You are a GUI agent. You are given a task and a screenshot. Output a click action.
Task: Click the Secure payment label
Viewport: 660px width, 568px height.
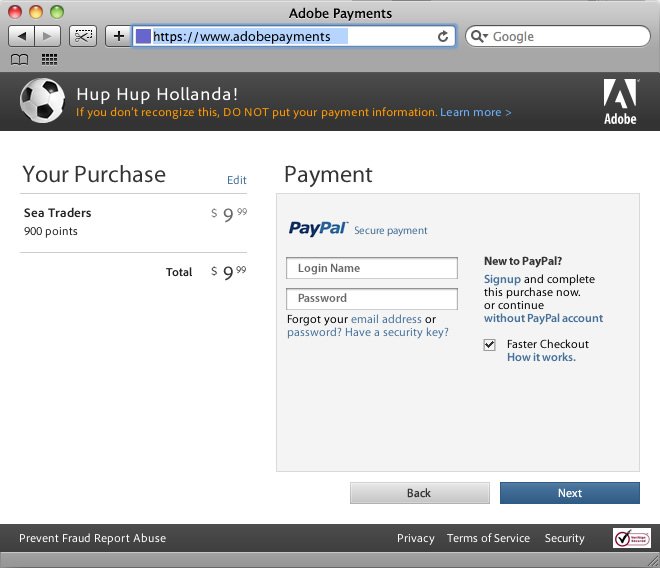pos(391,231)
